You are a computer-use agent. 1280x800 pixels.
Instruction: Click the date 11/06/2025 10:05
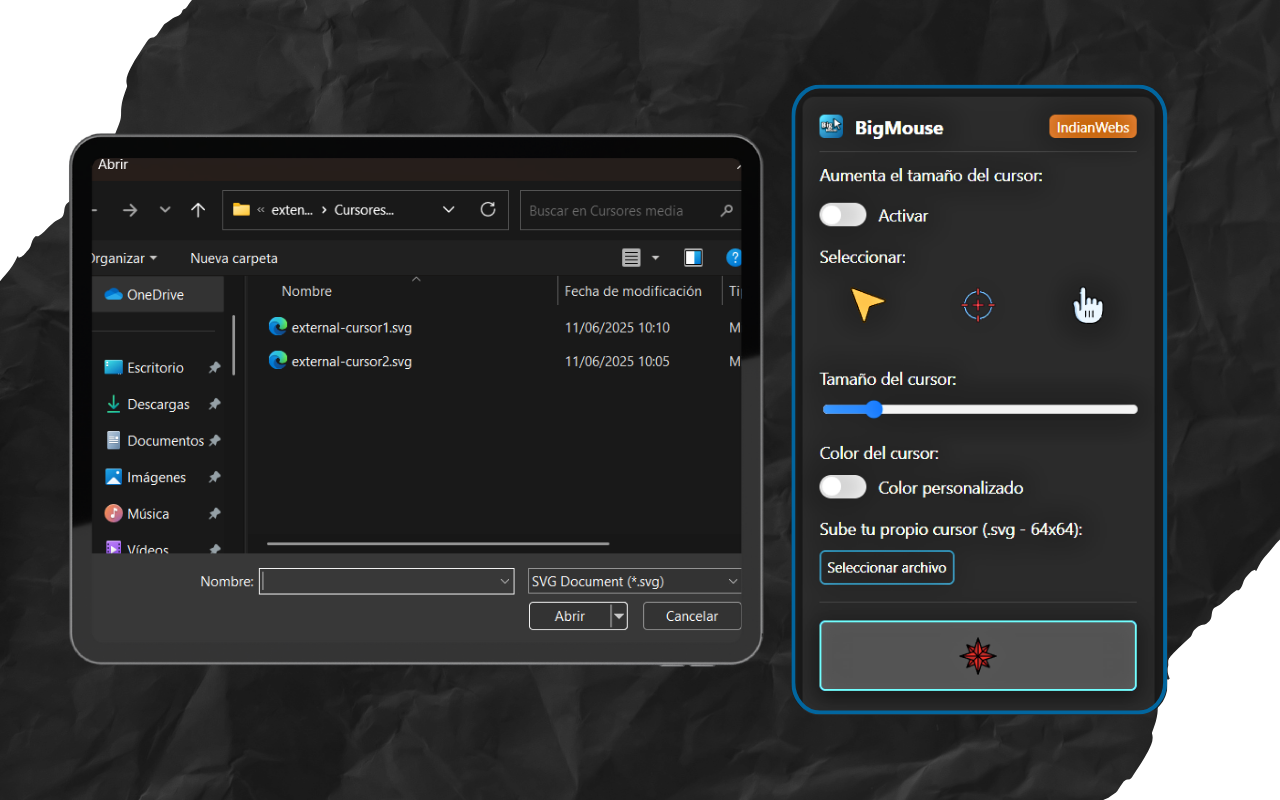617,361
